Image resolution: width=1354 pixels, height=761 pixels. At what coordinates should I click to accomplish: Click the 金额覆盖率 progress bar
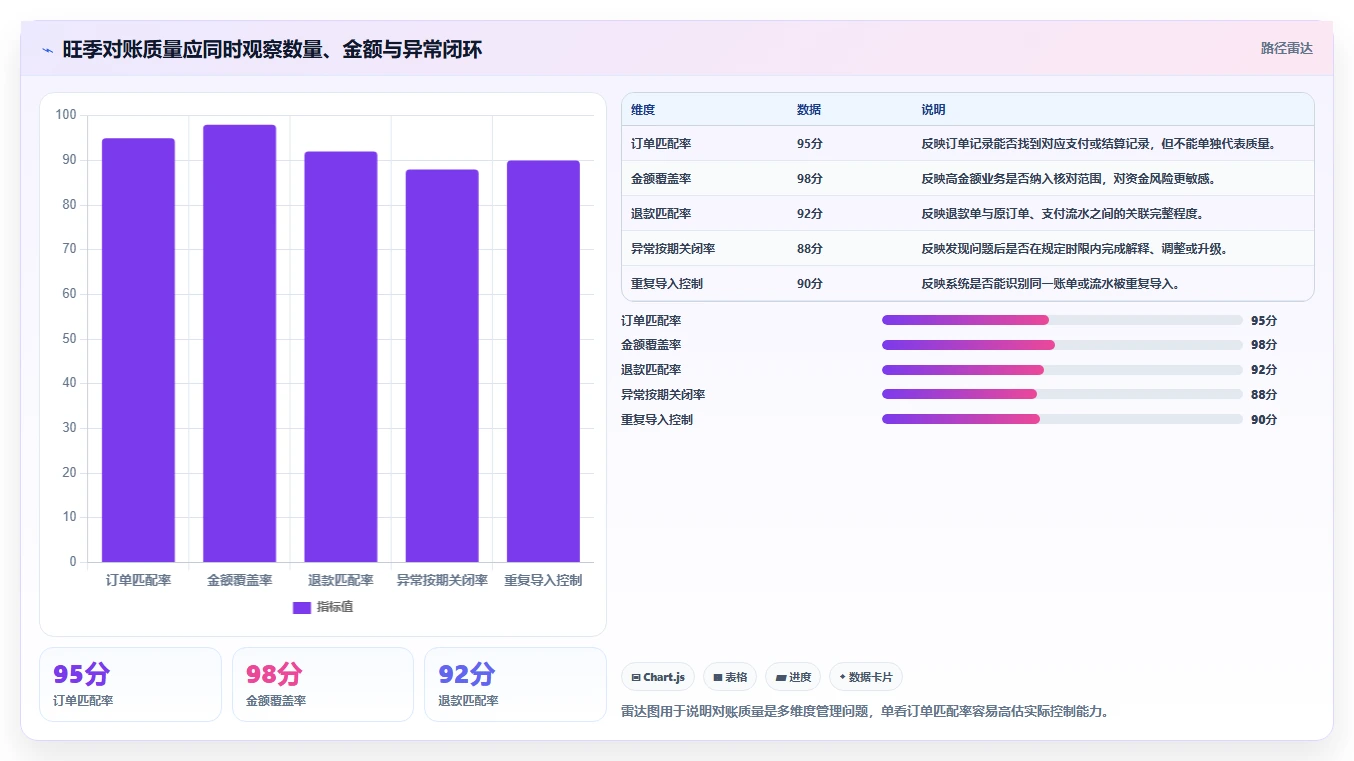[x=1062, y=345]
